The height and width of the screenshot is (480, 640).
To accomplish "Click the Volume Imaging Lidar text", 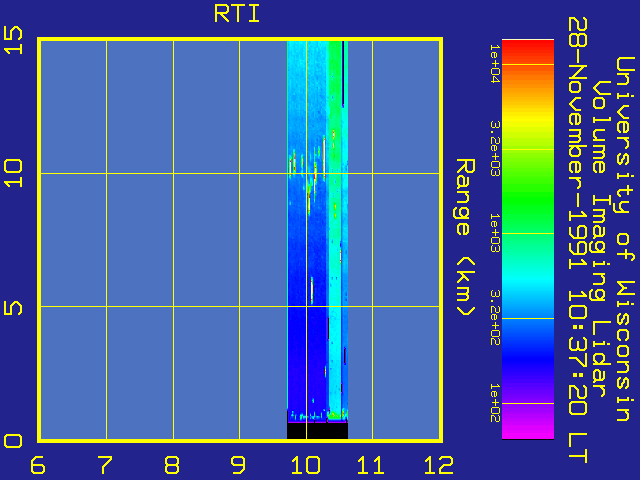I will pyautogui.click(x=601, y=239).
